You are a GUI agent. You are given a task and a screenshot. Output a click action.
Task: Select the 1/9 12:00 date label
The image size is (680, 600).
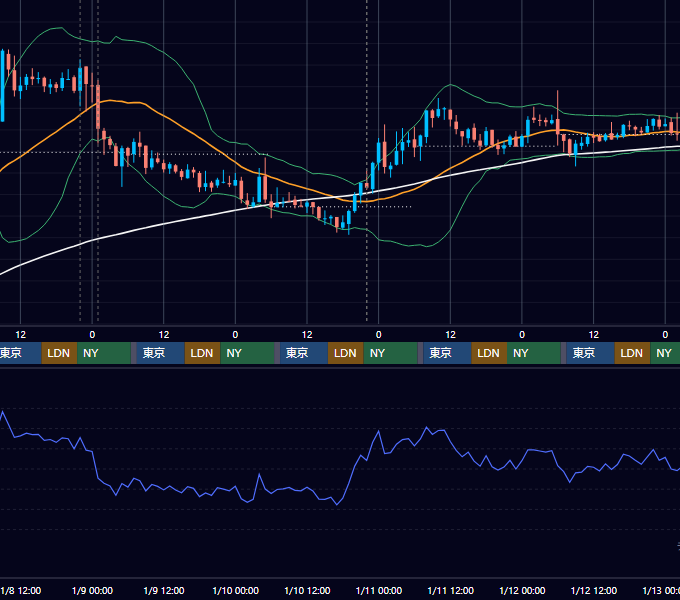click(x=164, y=590)
